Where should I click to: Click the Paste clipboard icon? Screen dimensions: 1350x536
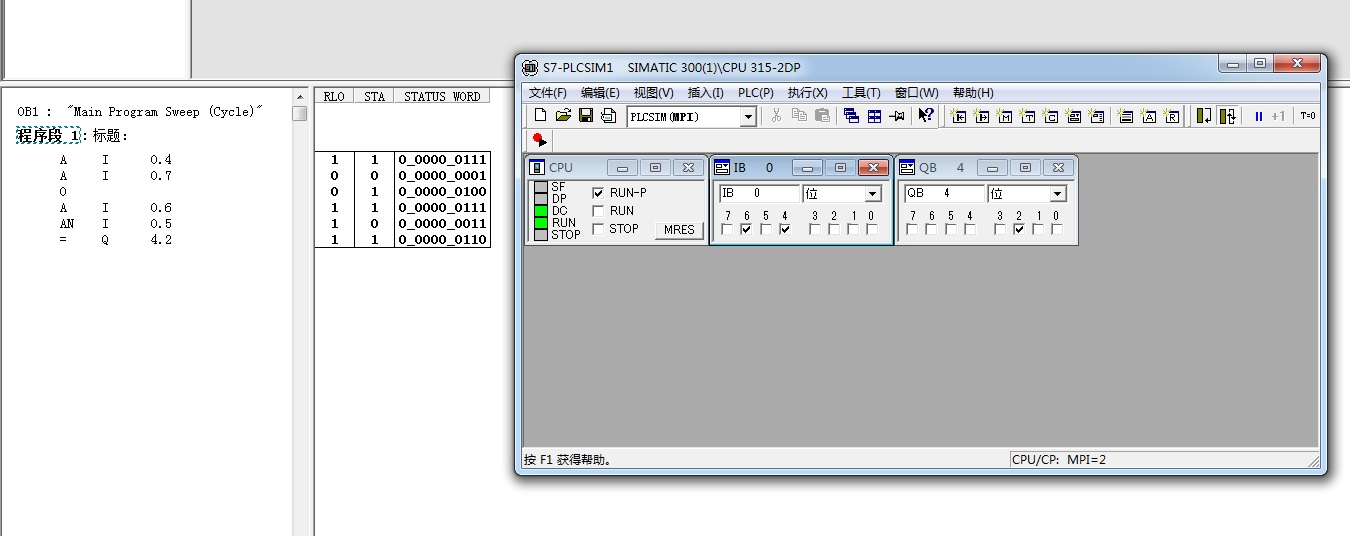pyautogui.click(x=822, y=116)
